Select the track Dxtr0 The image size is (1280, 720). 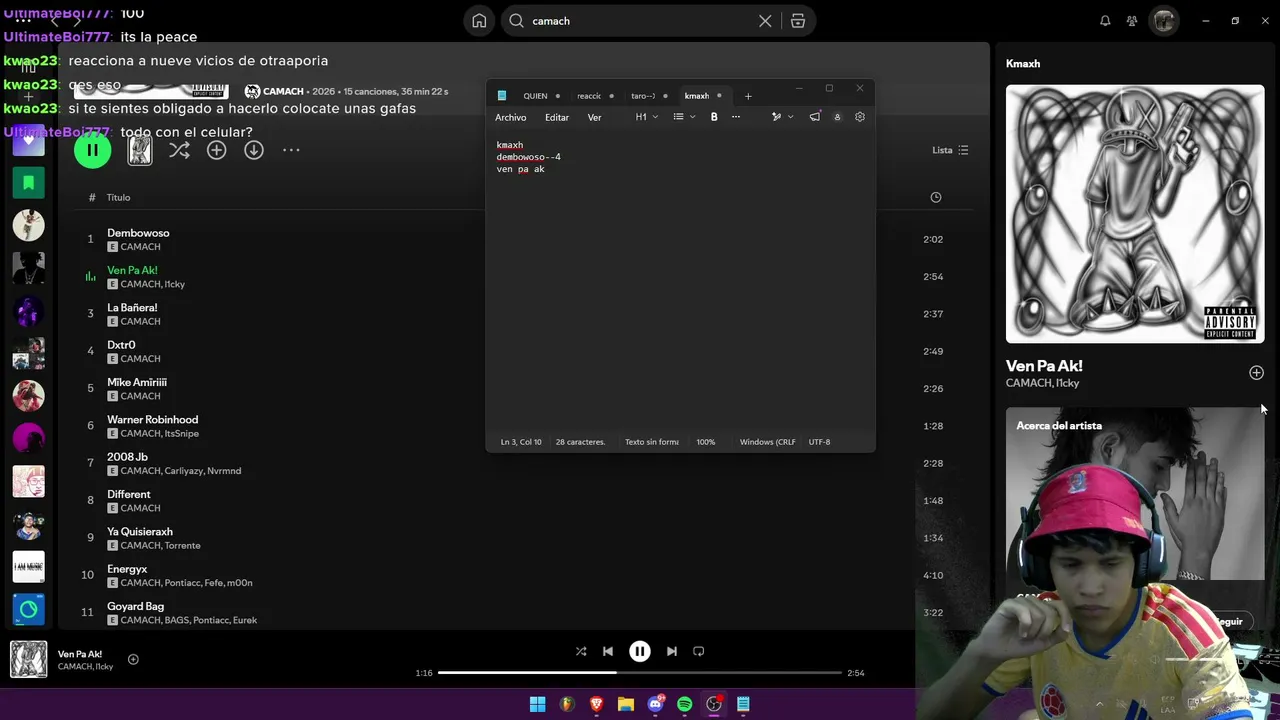click(121, 345)
